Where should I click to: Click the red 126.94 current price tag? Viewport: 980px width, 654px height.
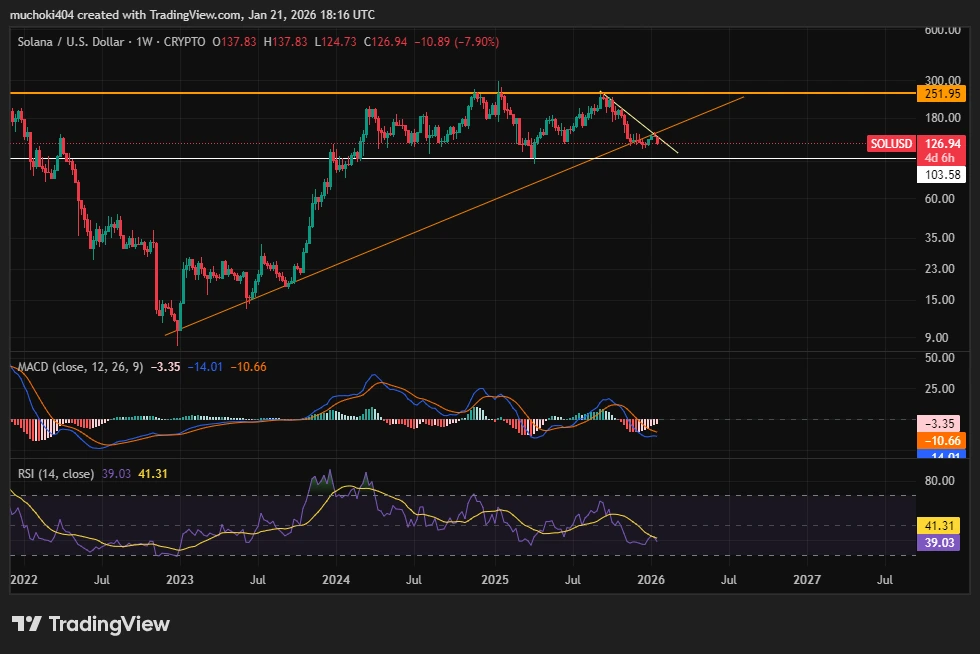tap(941, 144)
